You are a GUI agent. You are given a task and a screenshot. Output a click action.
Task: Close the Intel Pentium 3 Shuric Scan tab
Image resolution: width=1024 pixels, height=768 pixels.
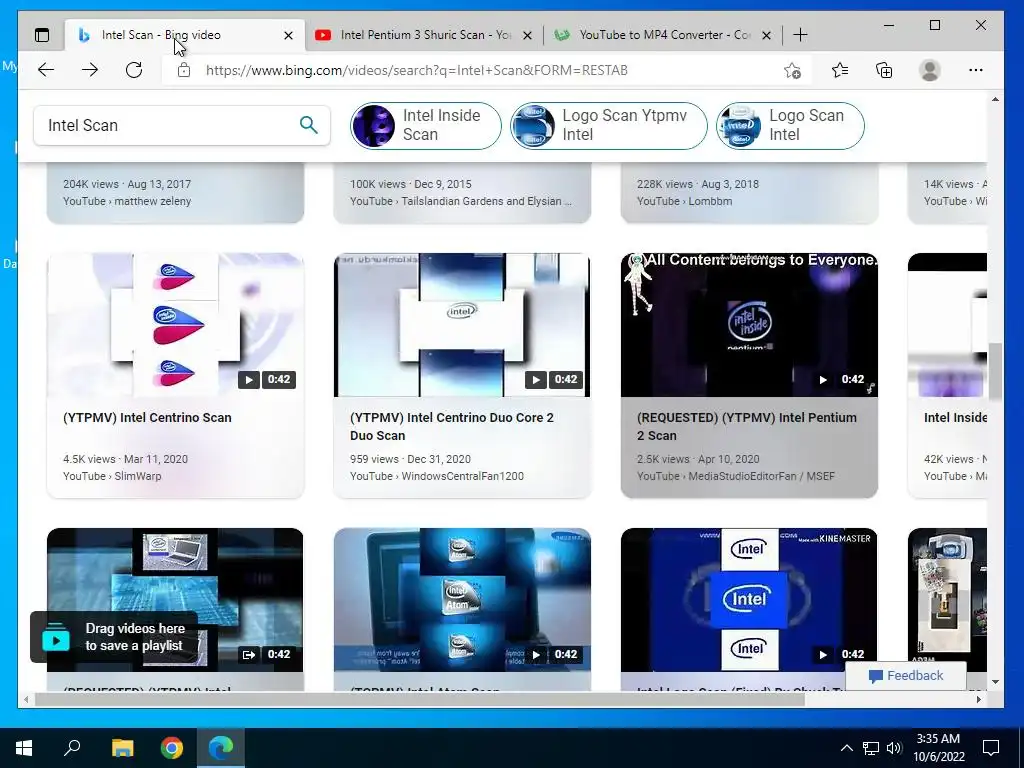[527, 35]
